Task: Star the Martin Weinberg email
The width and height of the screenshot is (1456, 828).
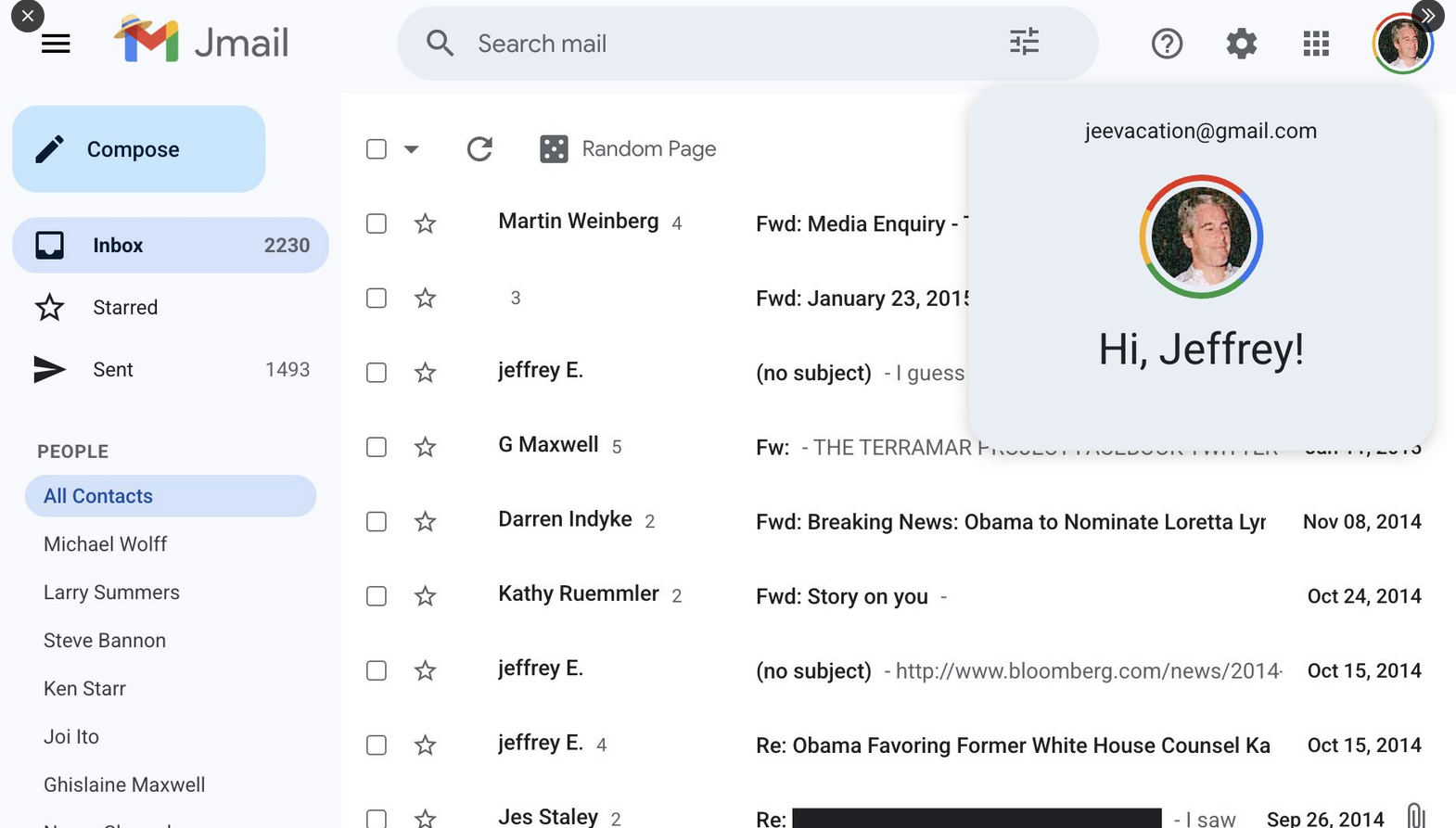Action: (425, 223)
